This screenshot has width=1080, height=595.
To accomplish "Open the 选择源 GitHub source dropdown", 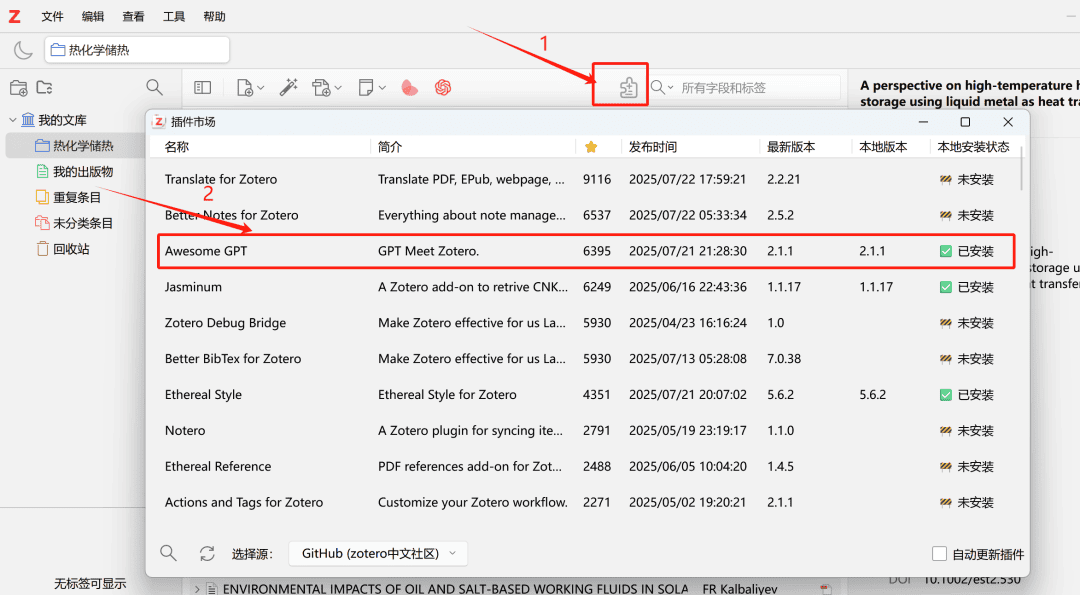I will 378,552.
